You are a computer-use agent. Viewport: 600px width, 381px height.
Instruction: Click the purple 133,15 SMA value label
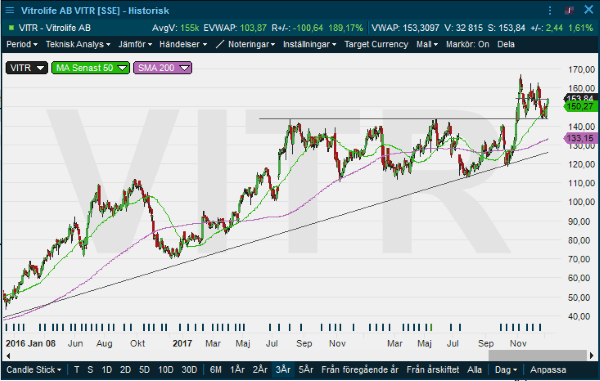coord(580,138)
